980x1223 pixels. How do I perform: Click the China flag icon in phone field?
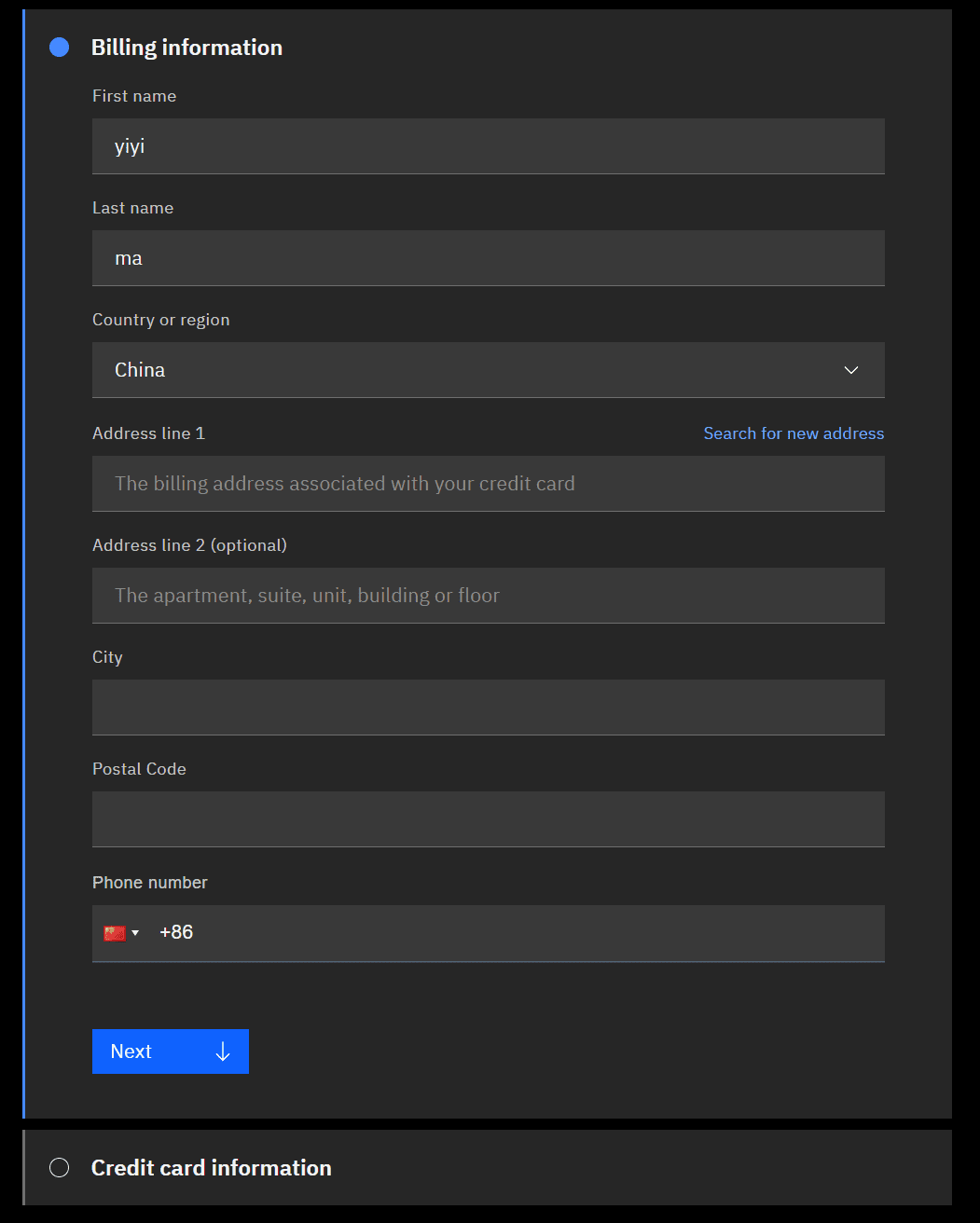(115, 933)
